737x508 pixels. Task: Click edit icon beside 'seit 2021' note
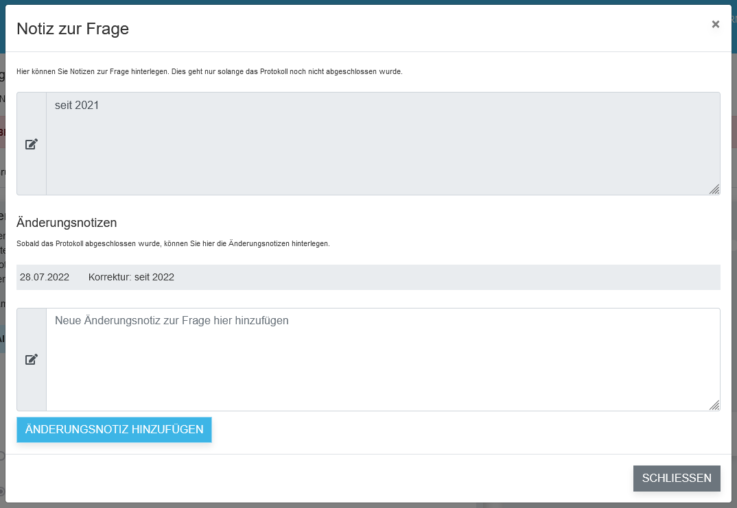tap(31, 144)
